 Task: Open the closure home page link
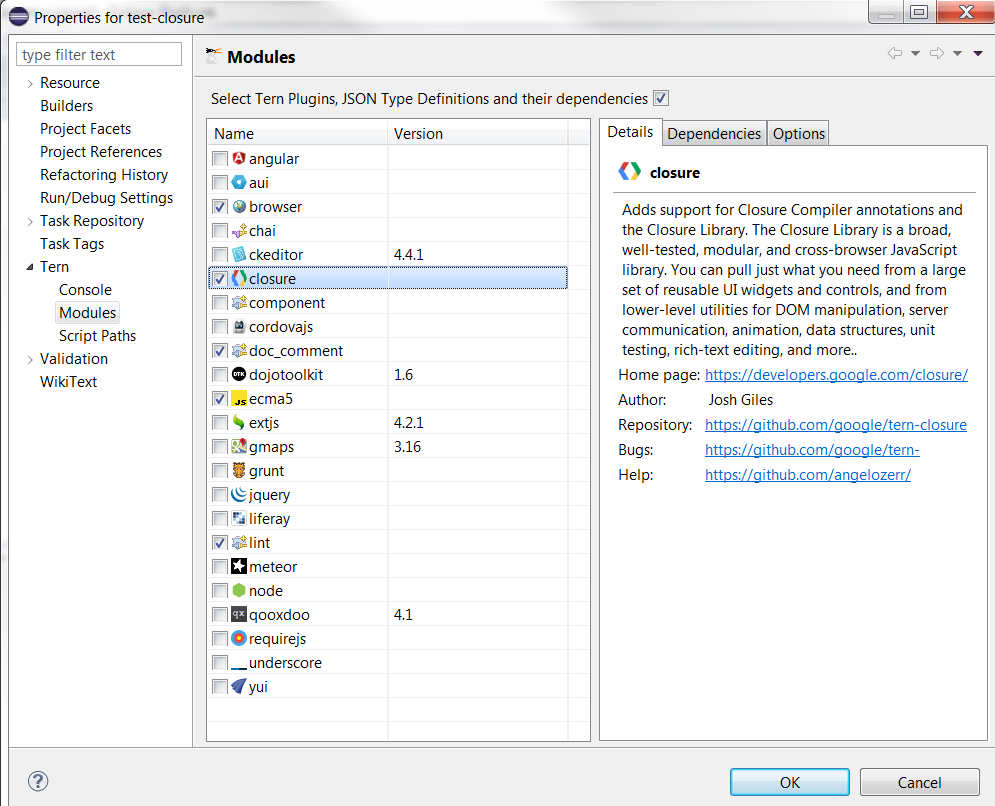pos(838,374)
